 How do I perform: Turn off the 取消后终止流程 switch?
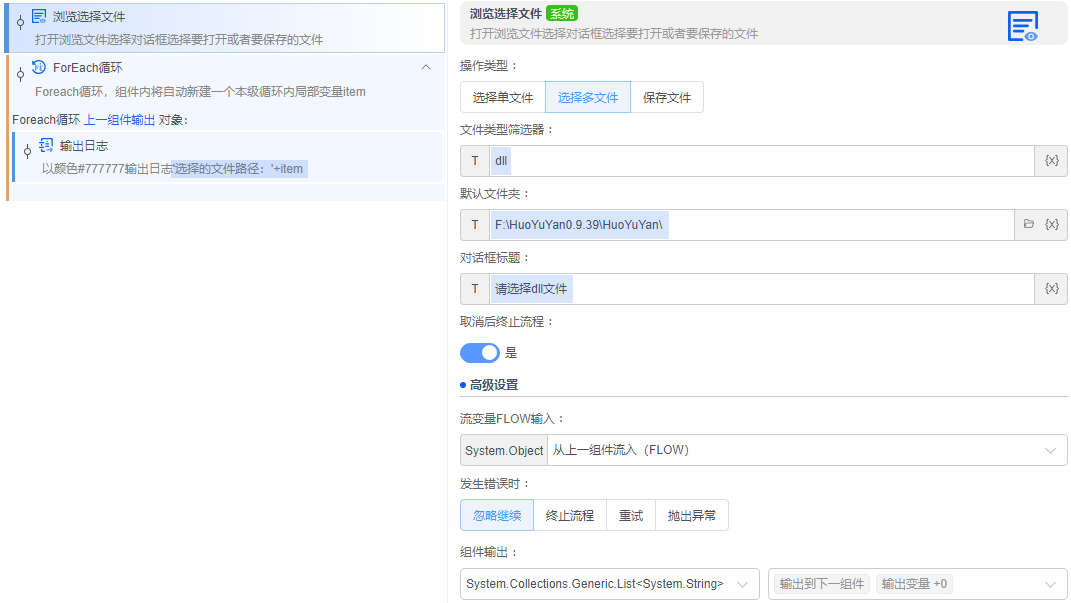point(479,352)
